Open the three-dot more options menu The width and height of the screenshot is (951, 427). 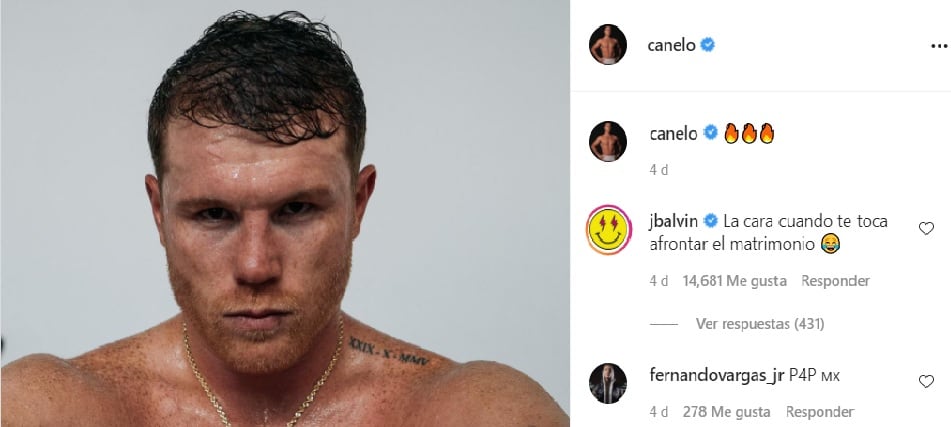(x=938, y=45)
